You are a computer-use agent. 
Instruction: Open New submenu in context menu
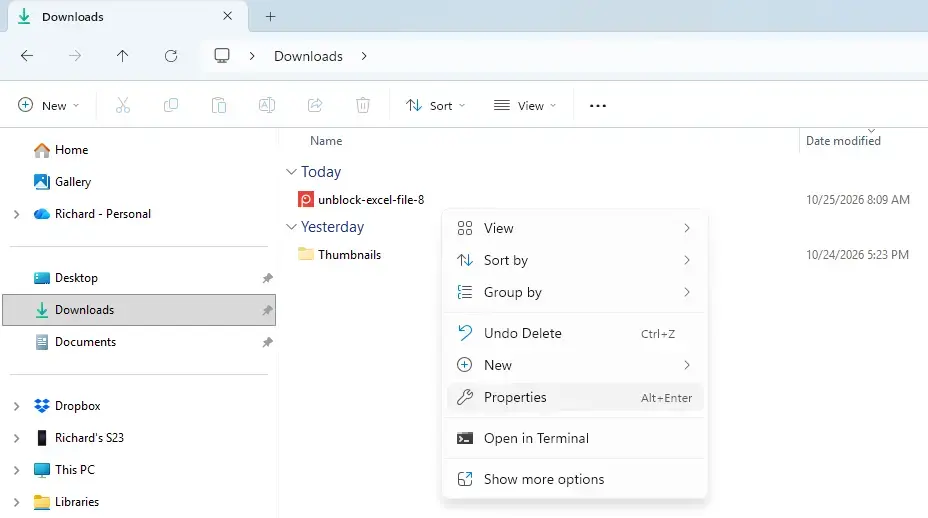574,365
